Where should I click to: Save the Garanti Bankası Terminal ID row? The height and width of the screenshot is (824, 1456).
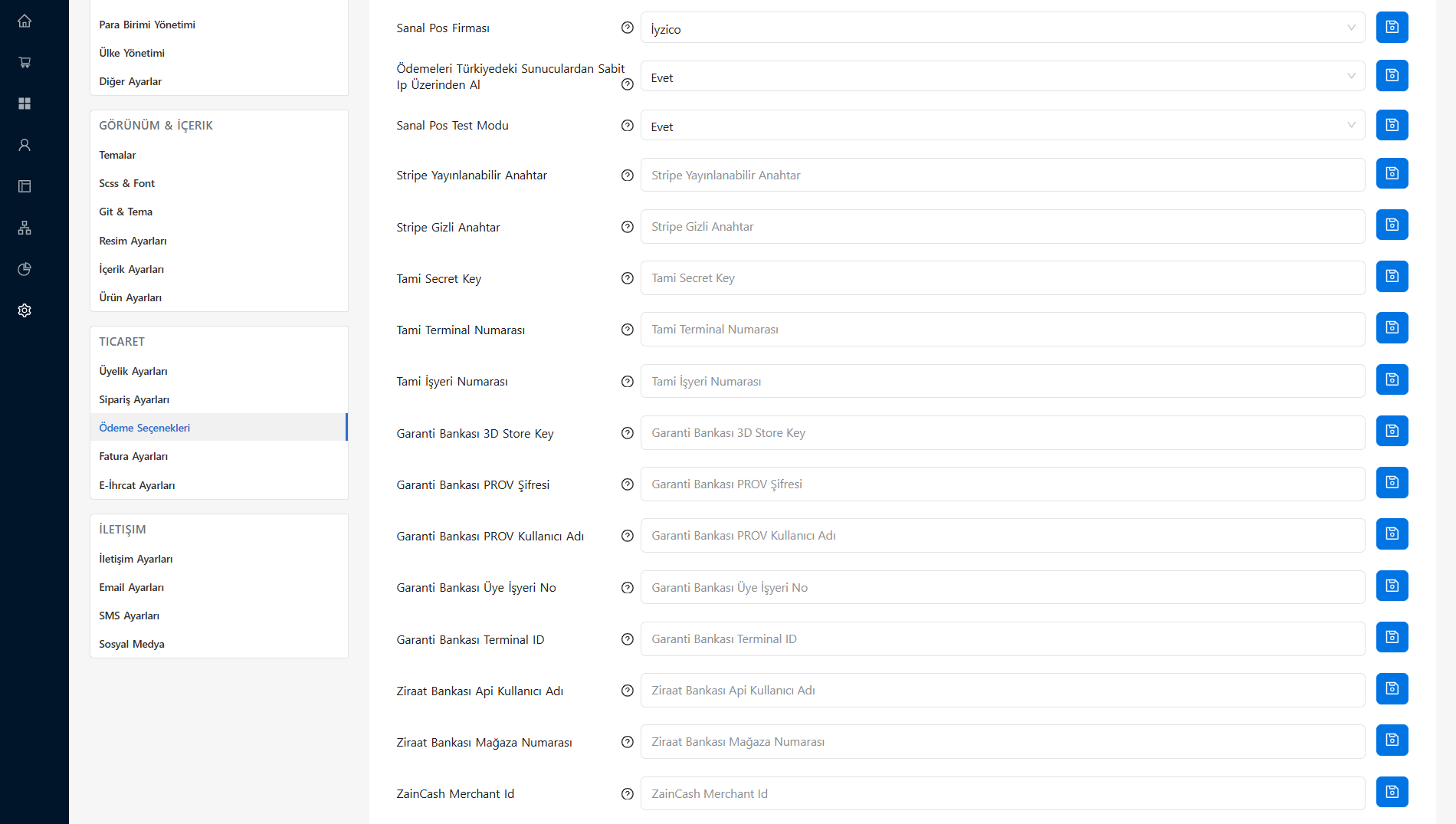click(1392, 637)
